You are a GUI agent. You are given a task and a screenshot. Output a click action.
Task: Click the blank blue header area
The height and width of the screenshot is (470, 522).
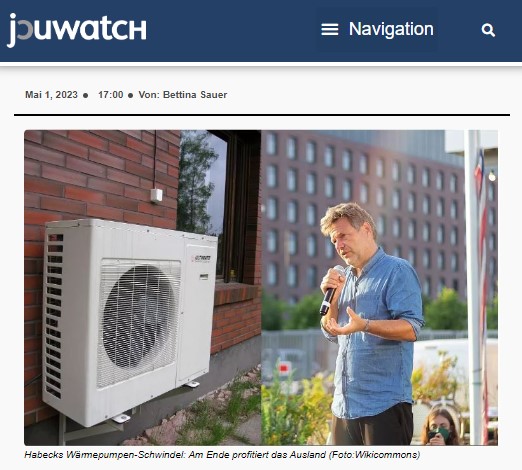pos(230,31)
